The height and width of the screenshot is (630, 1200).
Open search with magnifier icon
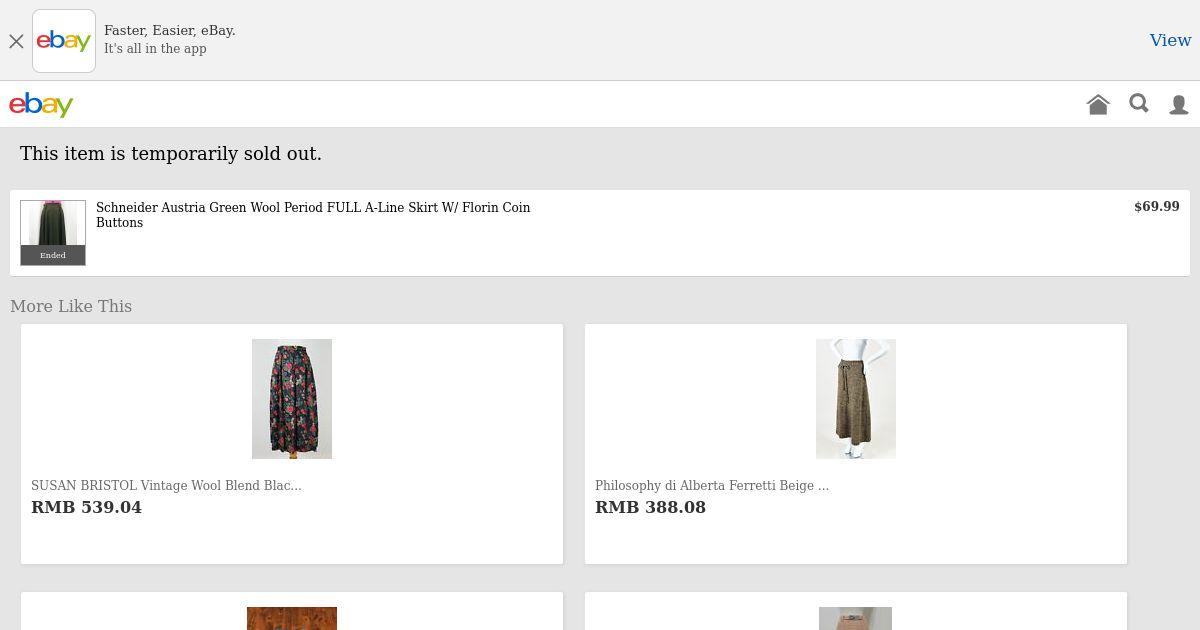point(1139,104)
